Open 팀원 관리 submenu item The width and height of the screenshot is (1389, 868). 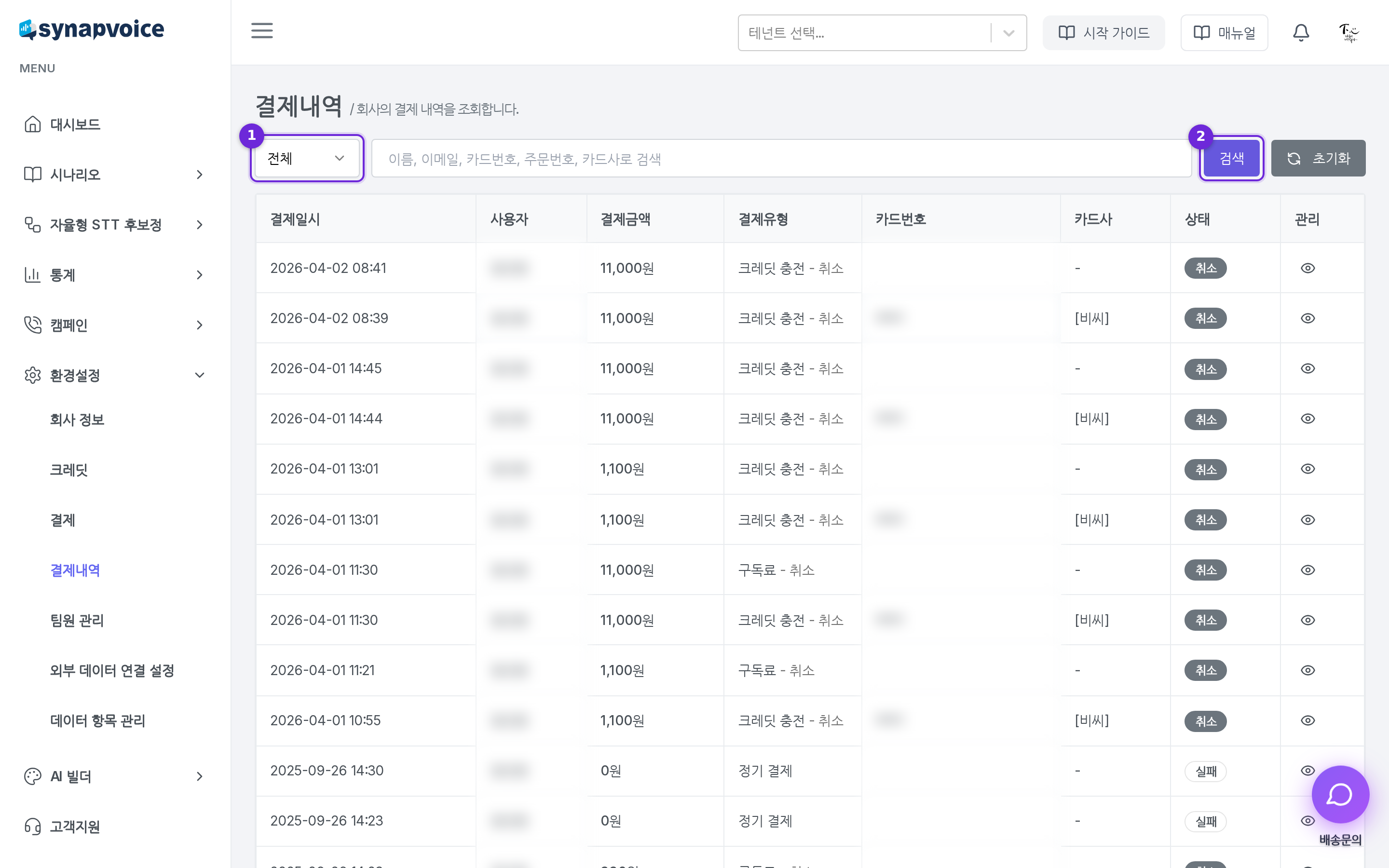(77, 620)
